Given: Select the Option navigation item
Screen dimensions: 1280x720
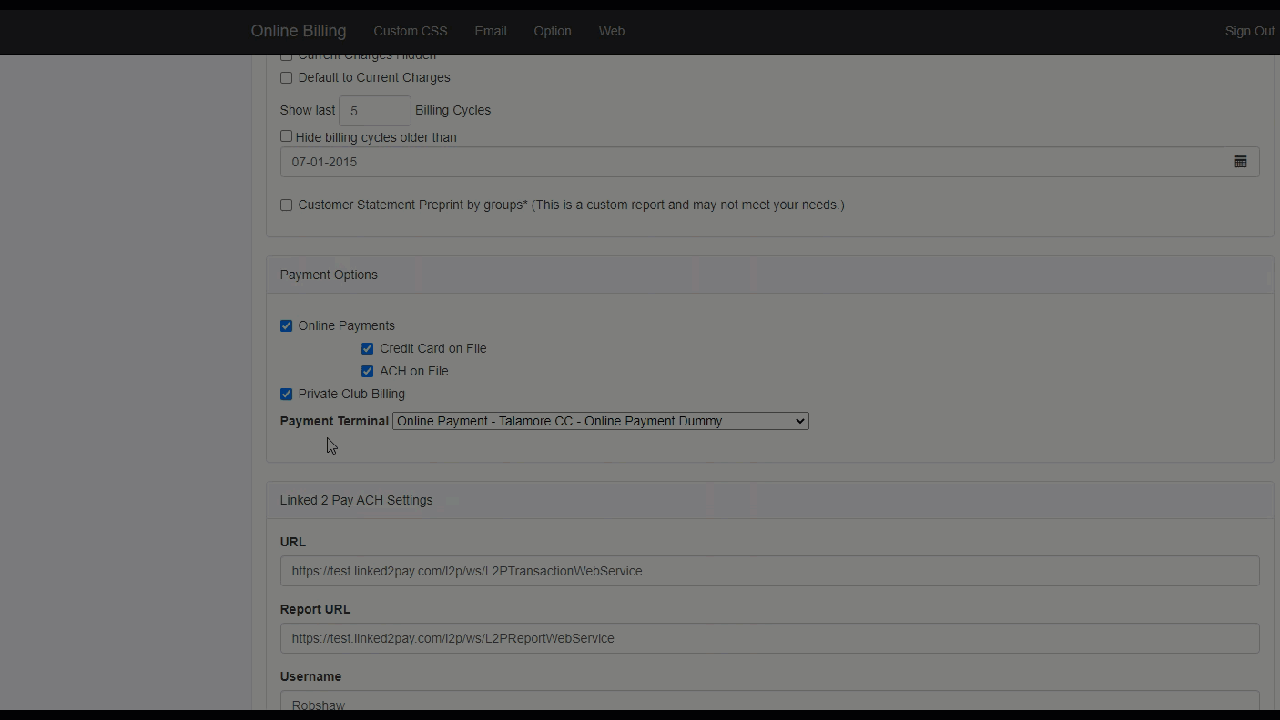Looking at the screenshot, I should tap(552, 31).
